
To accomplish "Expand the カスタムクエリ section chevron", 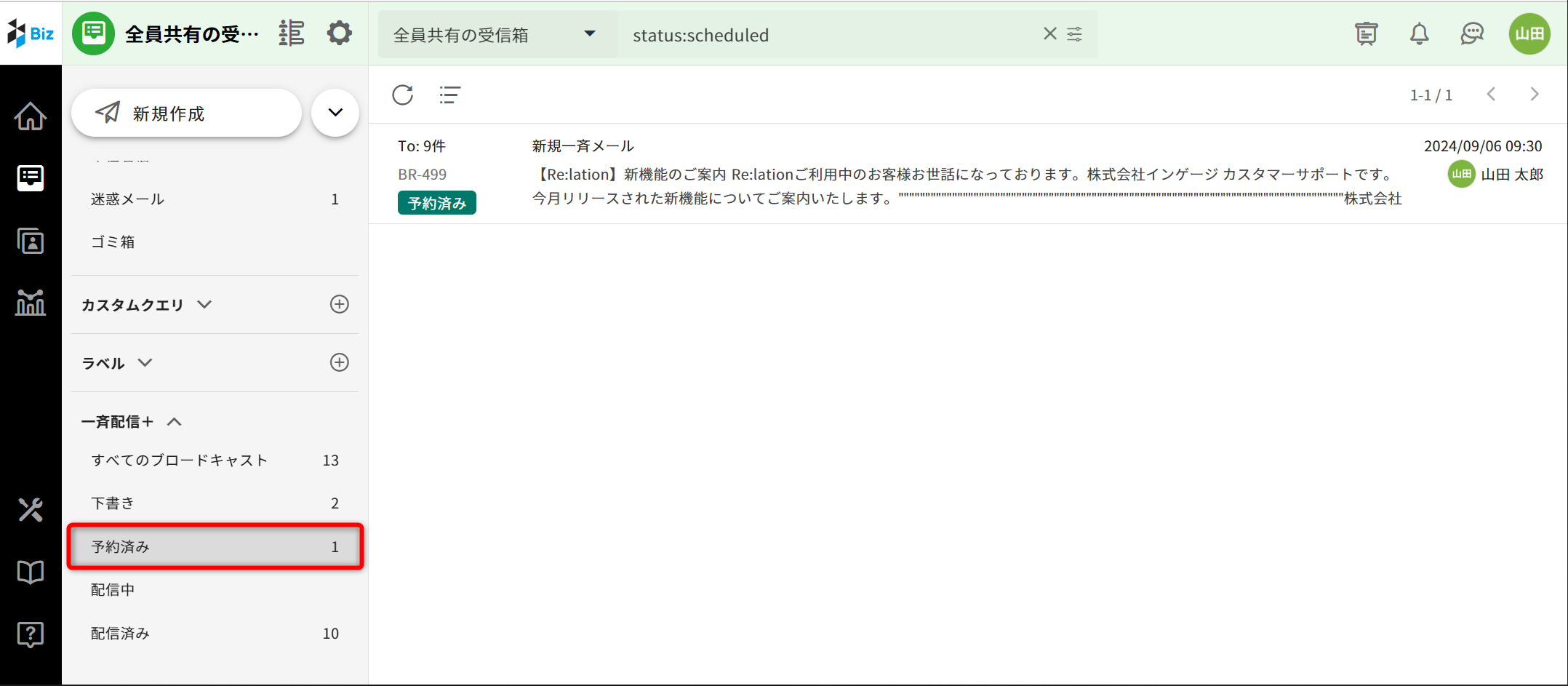I will (x=204, y=305).
